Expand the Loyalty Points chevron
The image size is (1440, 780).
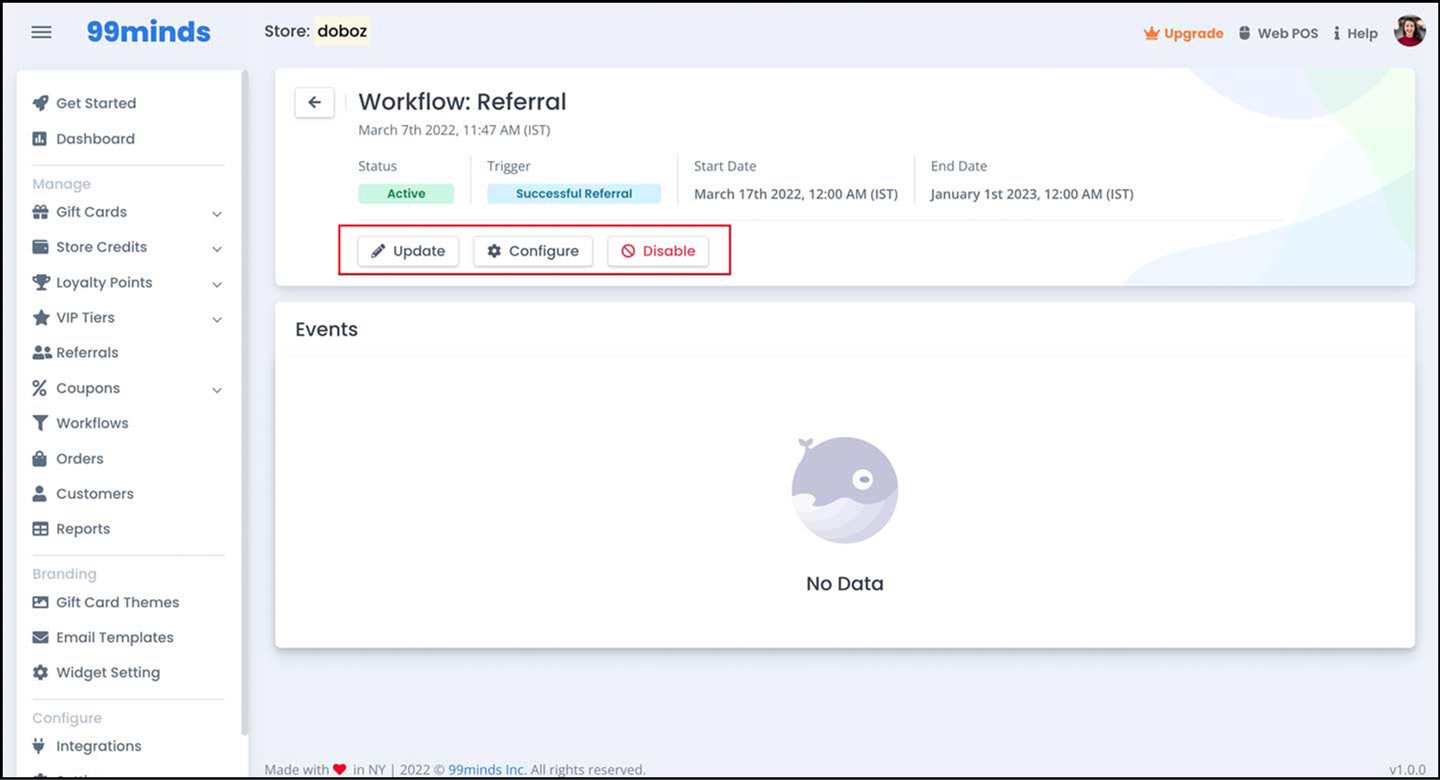pos(217,284)
